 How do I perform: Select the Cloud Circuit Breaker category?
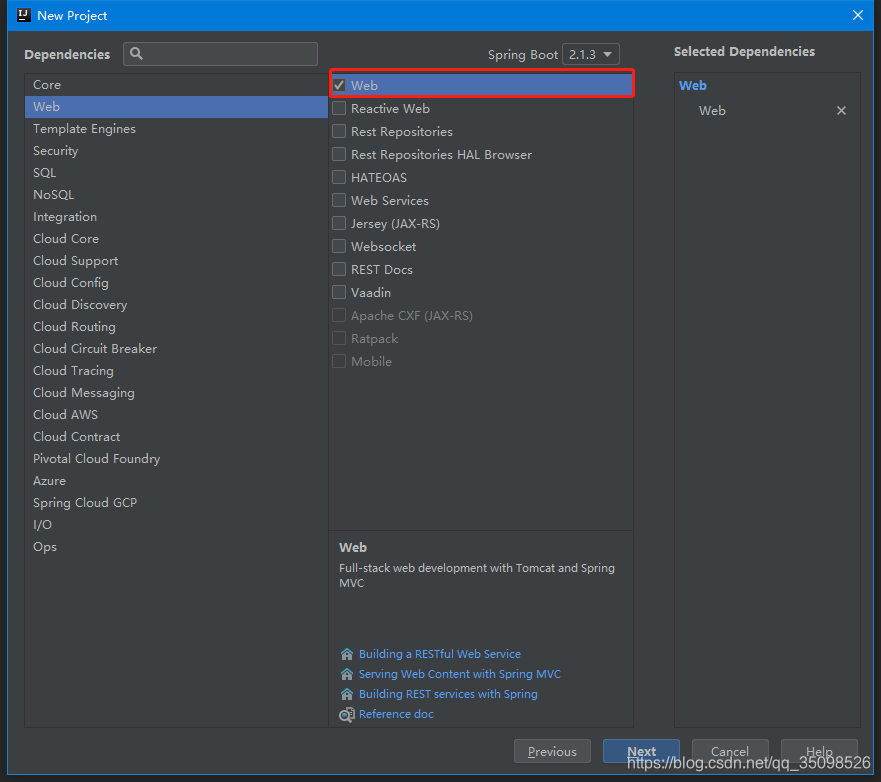tap(176, 349)
